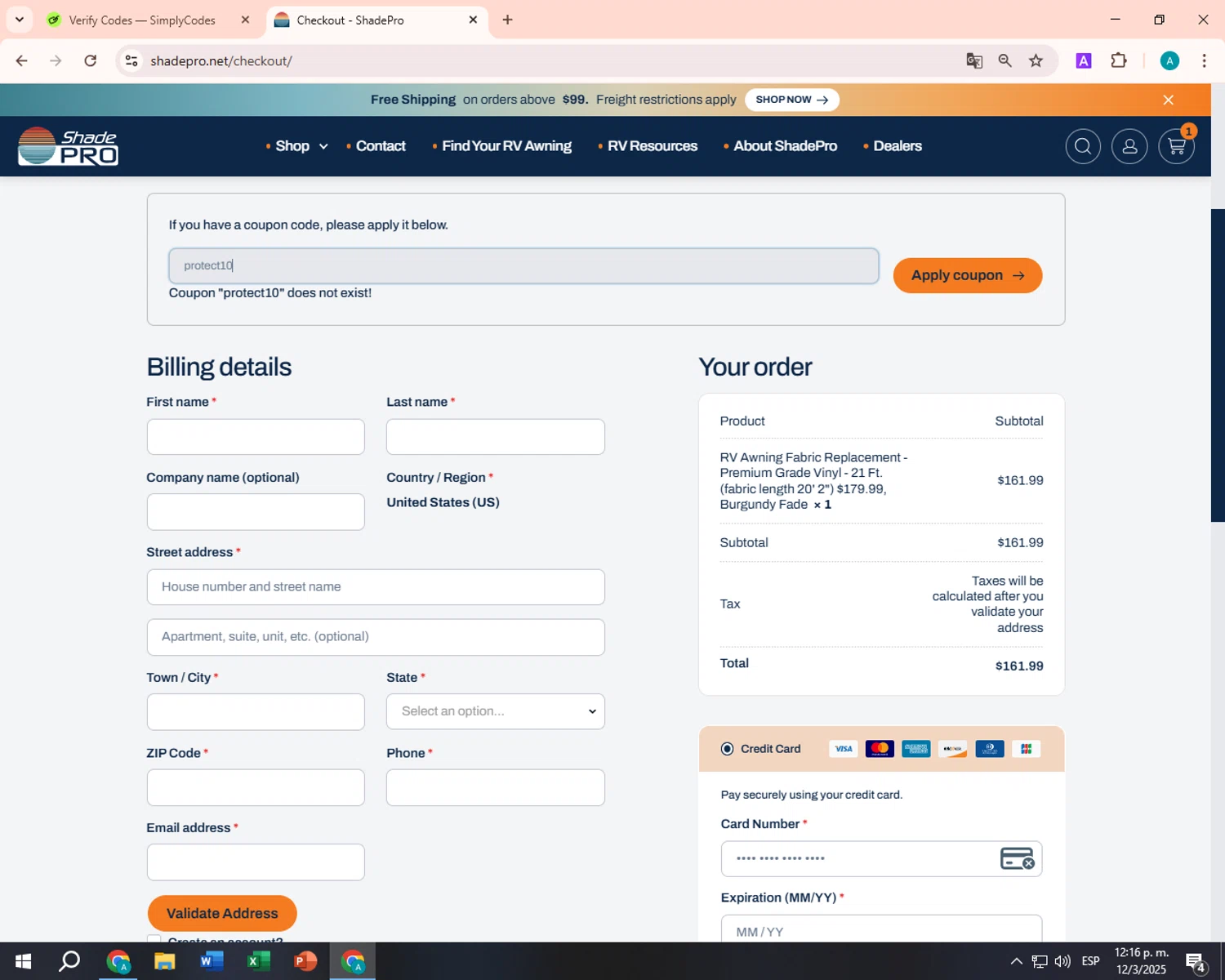Viewport: 1225px width, 980px height.
Task: Open a new browser tab
Action: coord(508,20)
